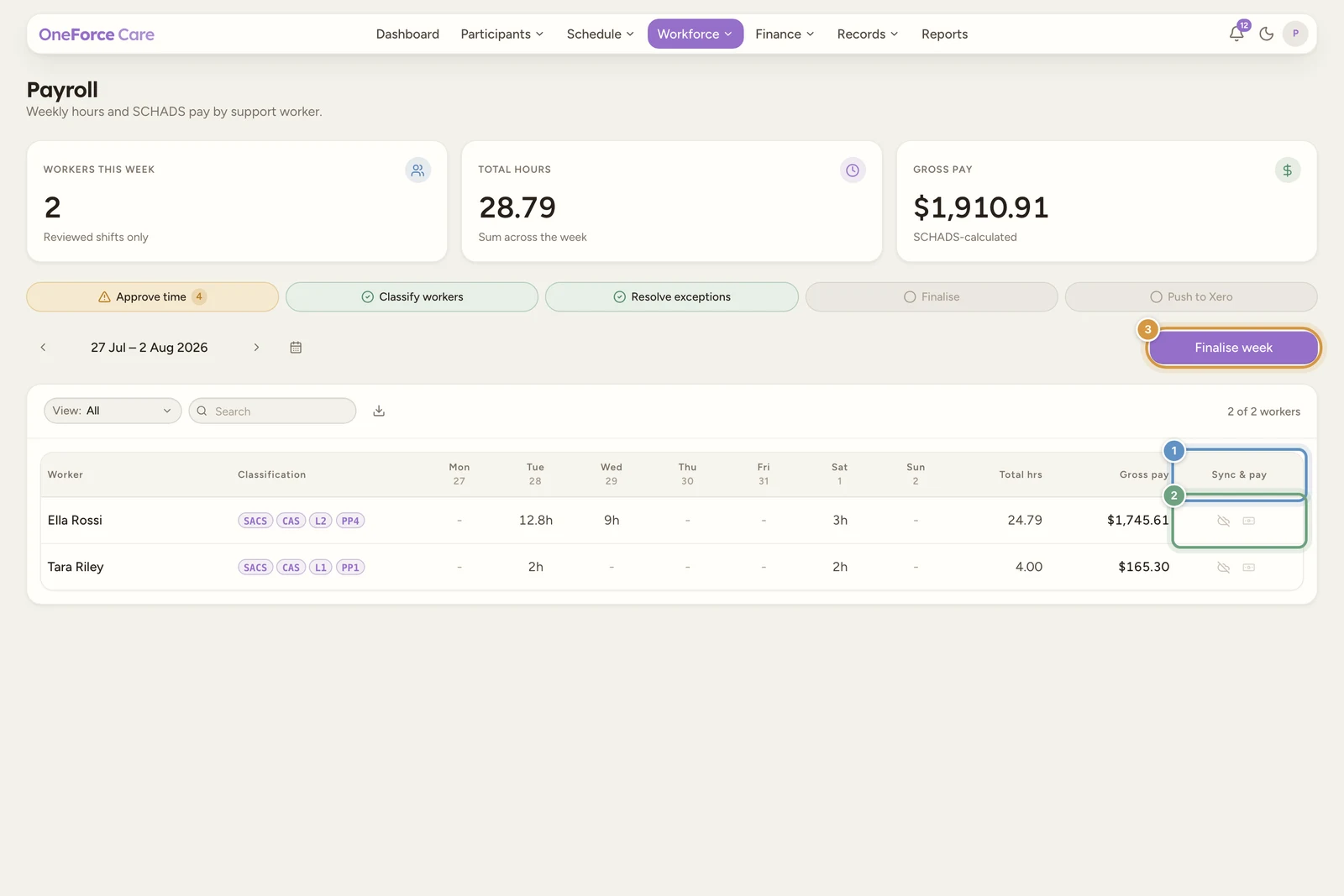1344x896 pixels.
Task: Click the total hours clock icon
Action: coord(853,170)
